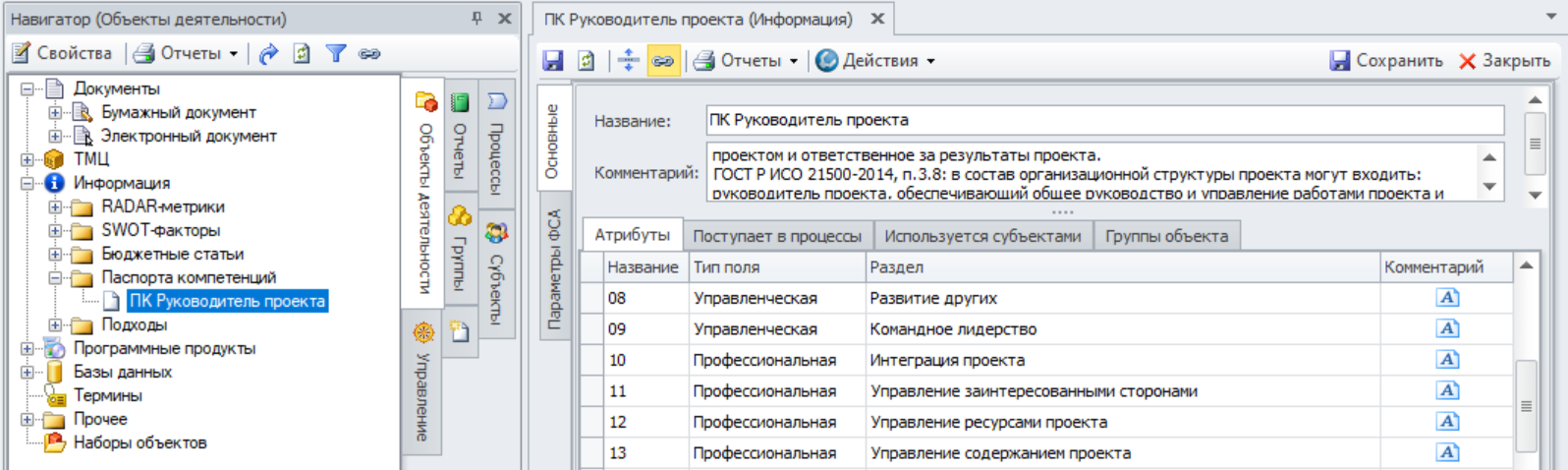Open the Отчеты dropdown in editor toolbar
This screenshot has height=470, width=1568.
[749, 61]
